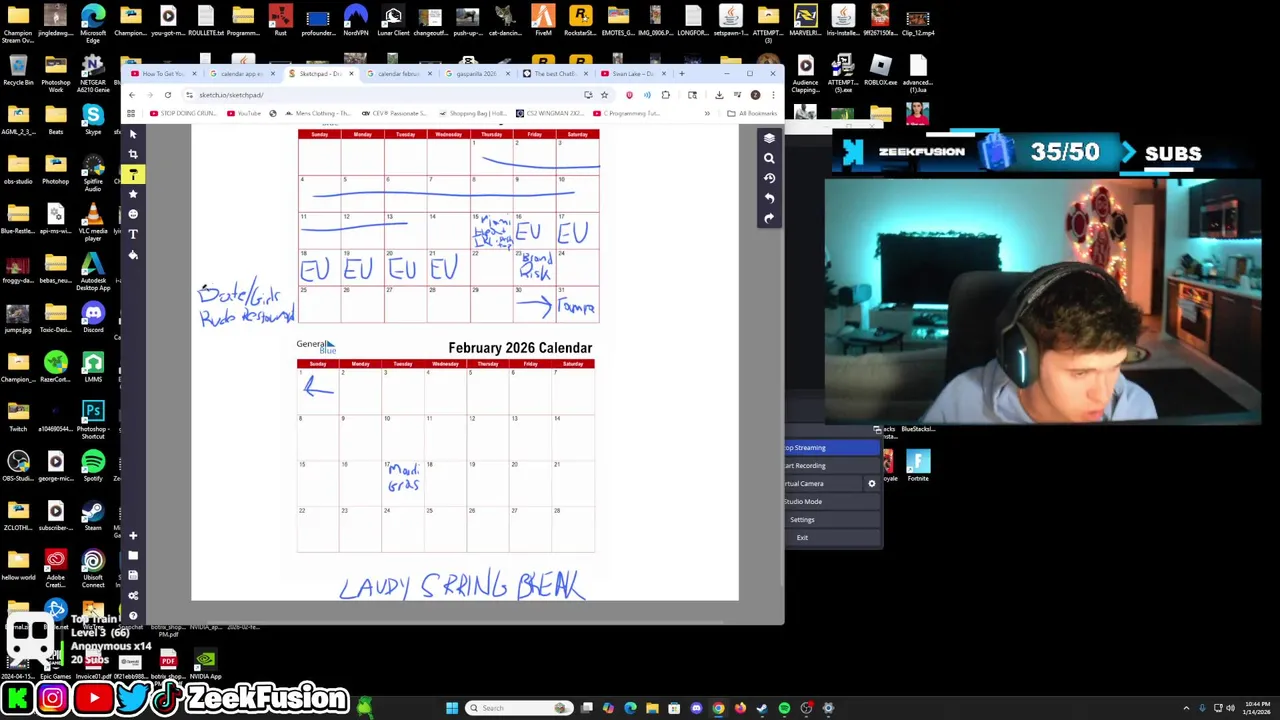Click the floppy disk Save icon
The width and height of the screenshot is (1280, 720).
pos(133,576)
